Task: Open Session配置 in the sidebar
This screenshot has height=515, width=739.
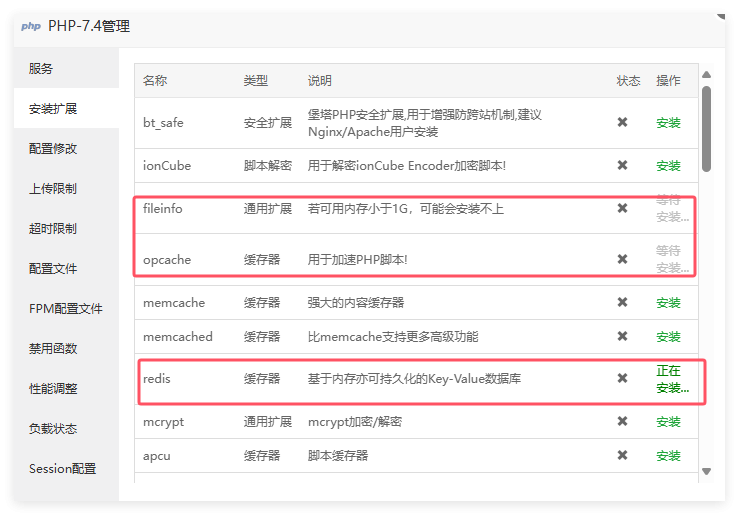Action: [62, 468]
